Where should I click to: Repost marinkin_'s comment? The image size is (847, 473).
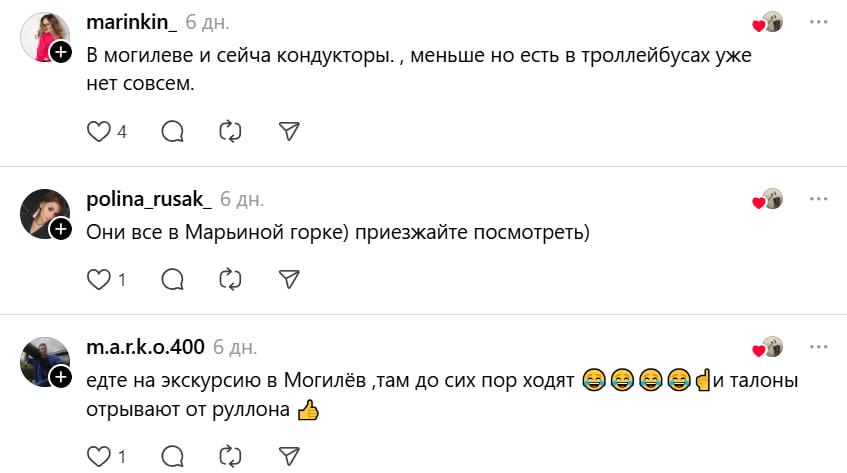point(230,131)
